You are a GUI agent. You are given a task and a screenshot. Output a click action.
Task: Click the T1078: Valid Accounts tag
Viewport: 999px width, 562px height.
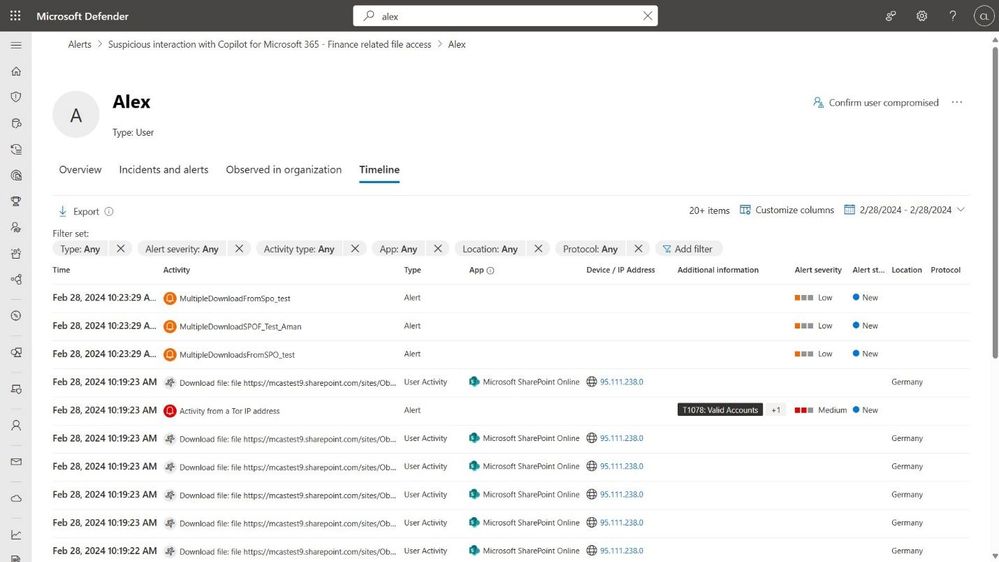pos(720,410)
